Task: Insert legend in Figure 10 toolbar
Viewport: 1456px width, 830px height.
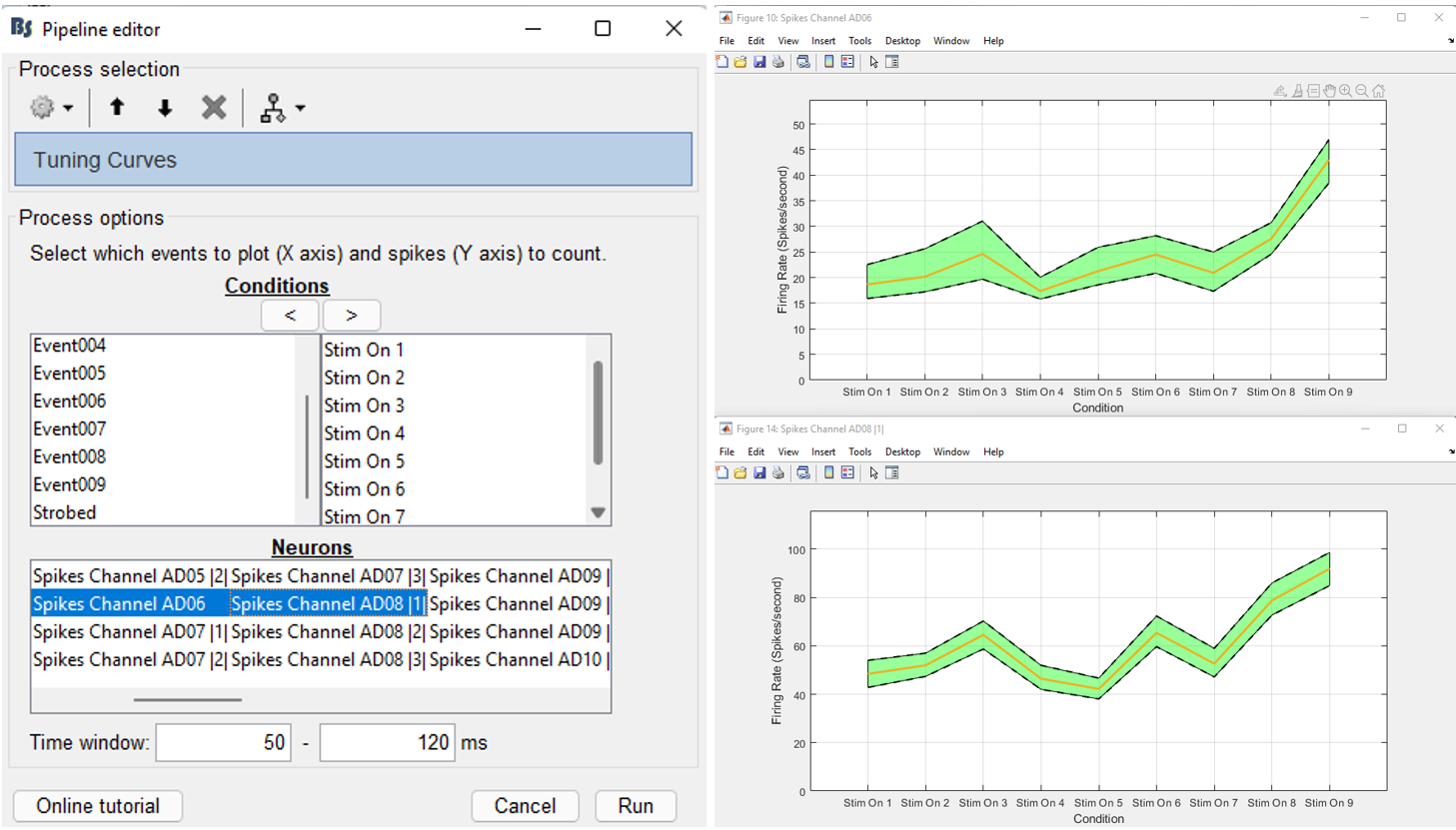Action: coord(847,62)
